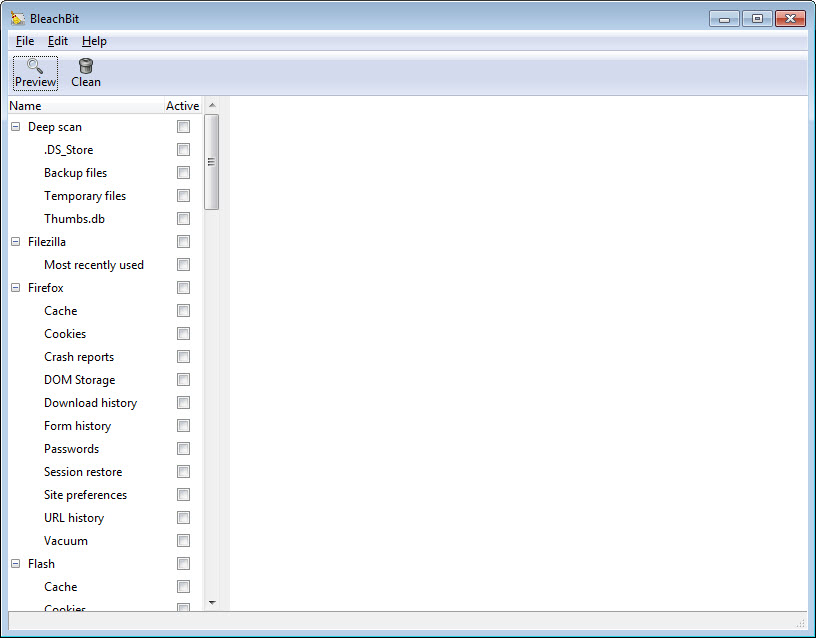The image size is (816, 638).
Task: Collapse the Filezilla tree group
Action: click(16, 242)
